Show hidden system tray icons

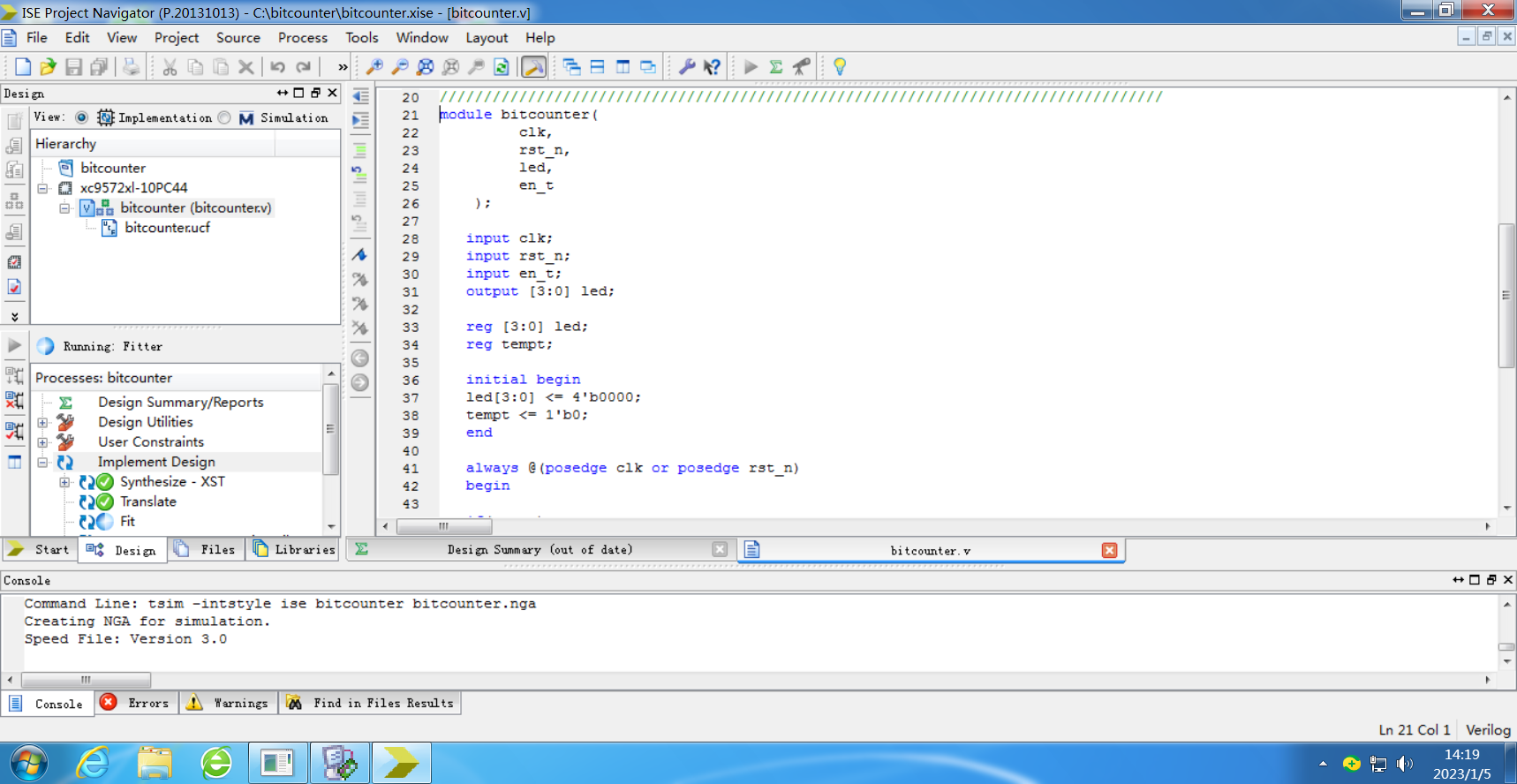coord(1323,764)
